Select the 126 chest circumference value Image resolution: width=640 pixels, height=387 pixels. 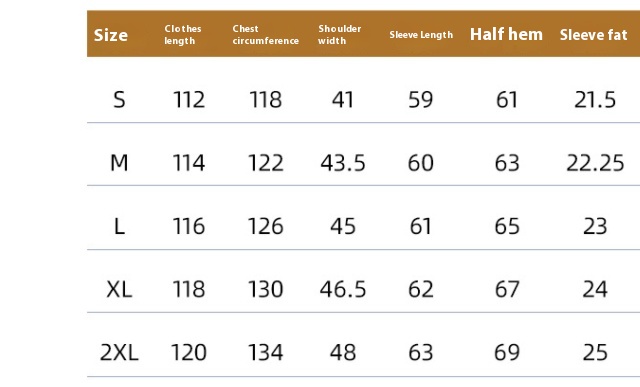coord(265,226)
